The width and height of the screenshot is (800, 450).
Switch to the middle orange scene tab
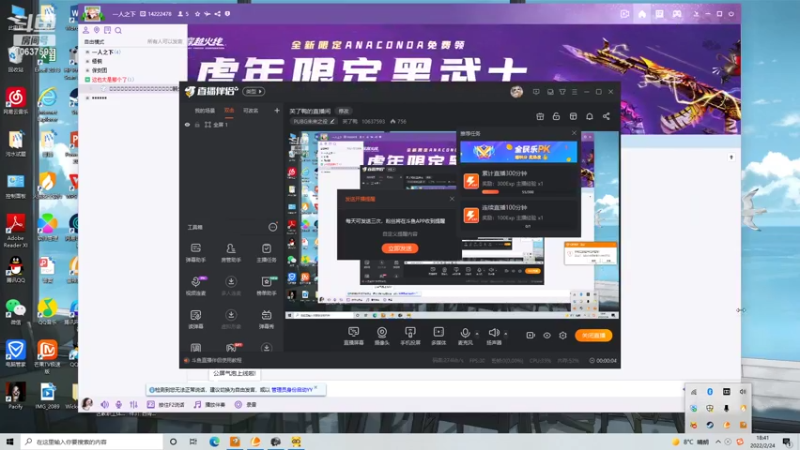(229, 110)
